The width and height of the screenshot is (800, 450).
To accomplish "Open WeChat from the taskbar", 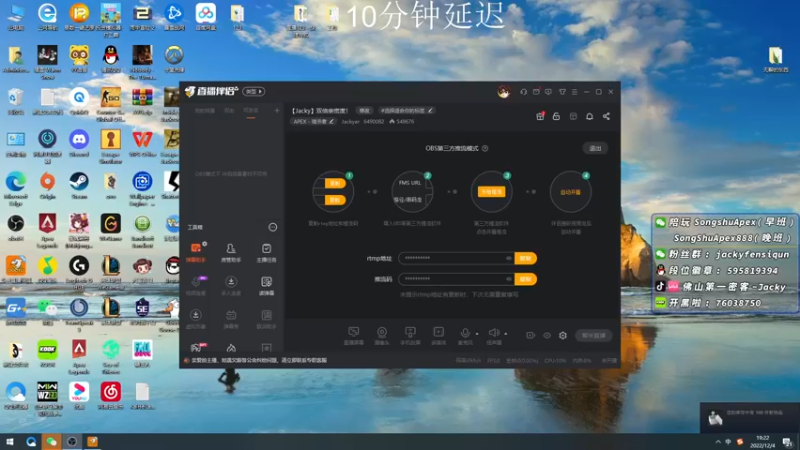I will click(51, 442).
